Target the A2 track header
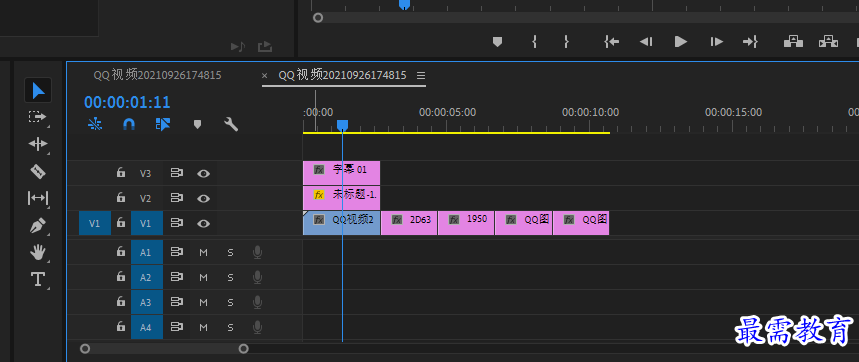The width and height of the screenshot is (859, 362). 147,278
